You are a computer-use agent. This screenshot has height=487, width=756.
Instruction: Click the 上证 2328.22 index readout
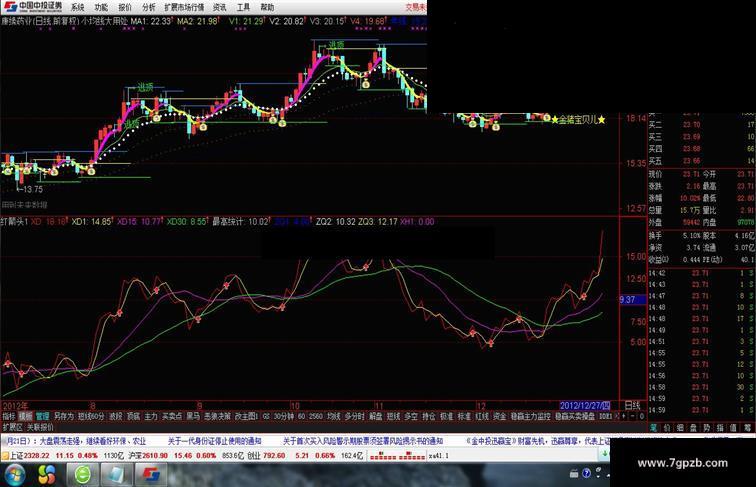click(29, 455)
